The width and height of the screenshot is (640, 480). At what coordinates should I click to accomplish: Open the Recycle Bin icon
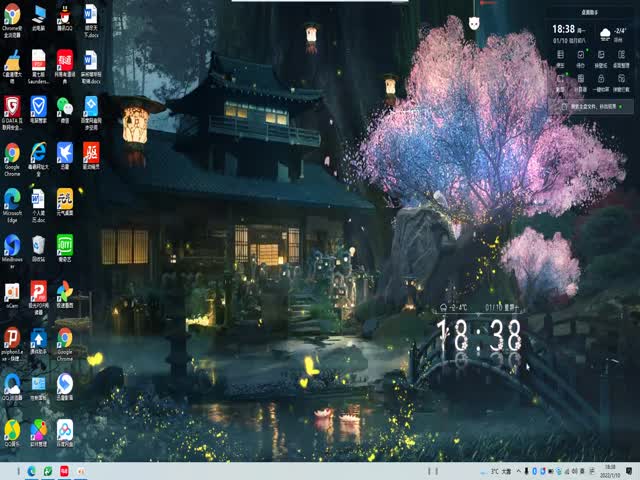[x=38, y=245]
